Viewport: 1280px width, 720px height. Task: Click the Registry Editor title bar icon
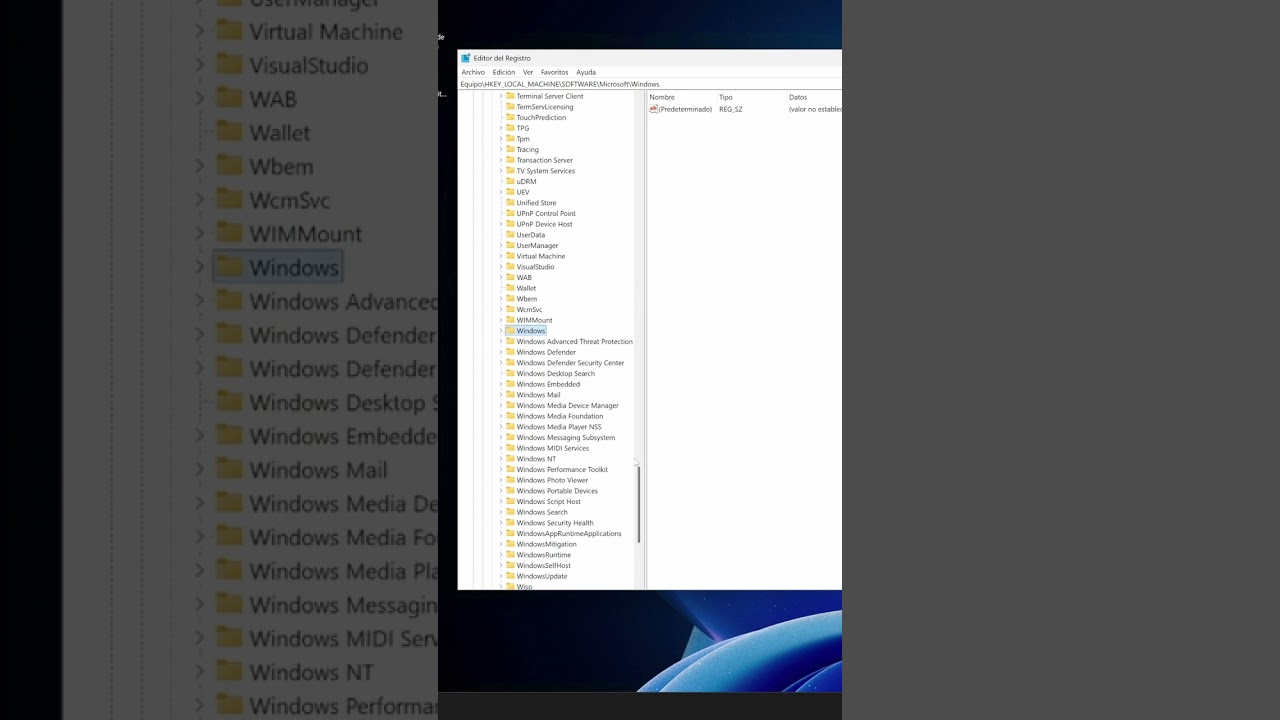click(466, 58)
